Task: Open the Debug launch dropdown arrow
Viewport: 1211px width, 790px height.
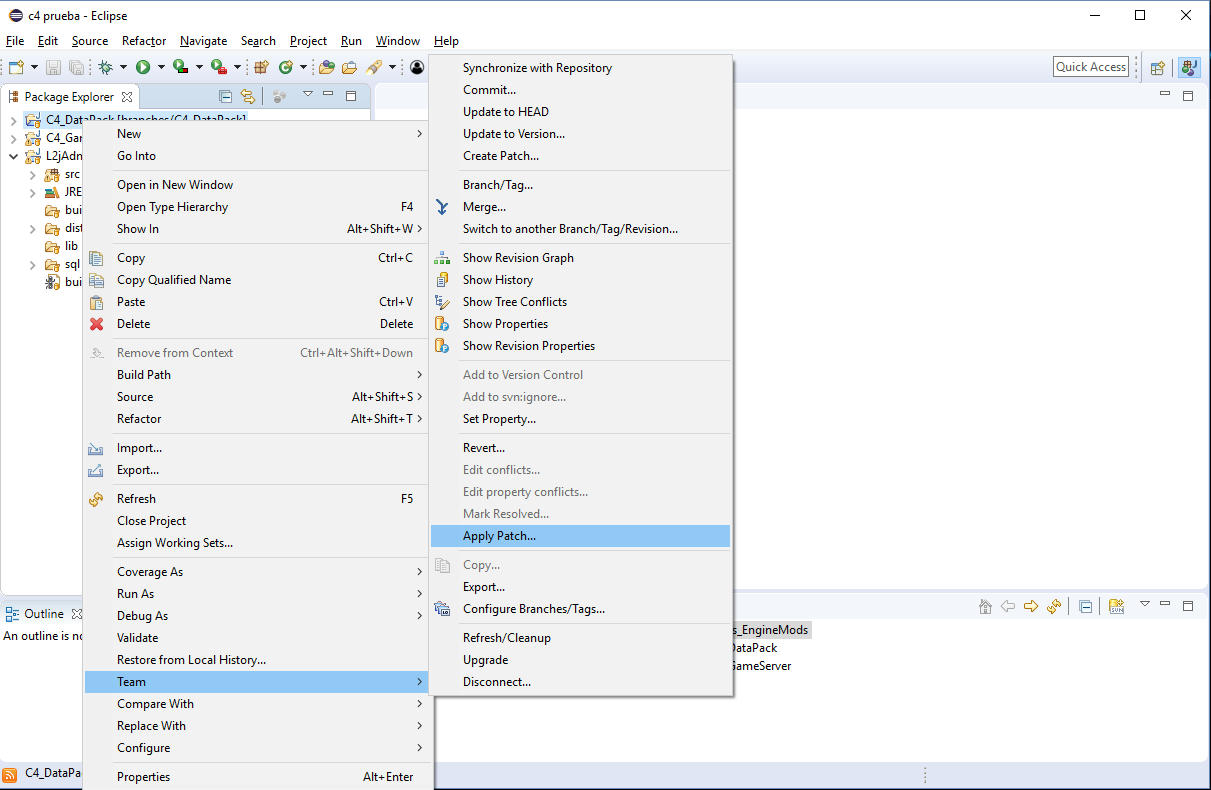Action: click(123, 67)
